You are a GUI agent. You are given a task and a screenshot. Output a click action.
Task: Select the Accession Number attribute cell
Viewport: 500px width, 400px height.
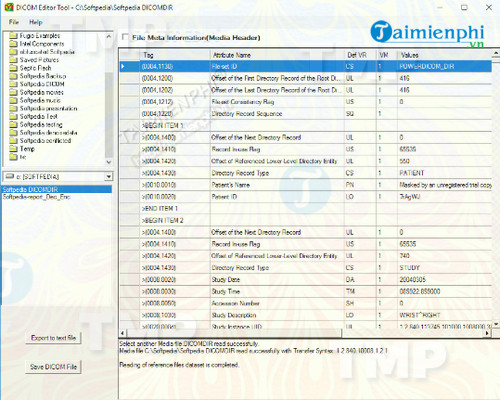277,303
